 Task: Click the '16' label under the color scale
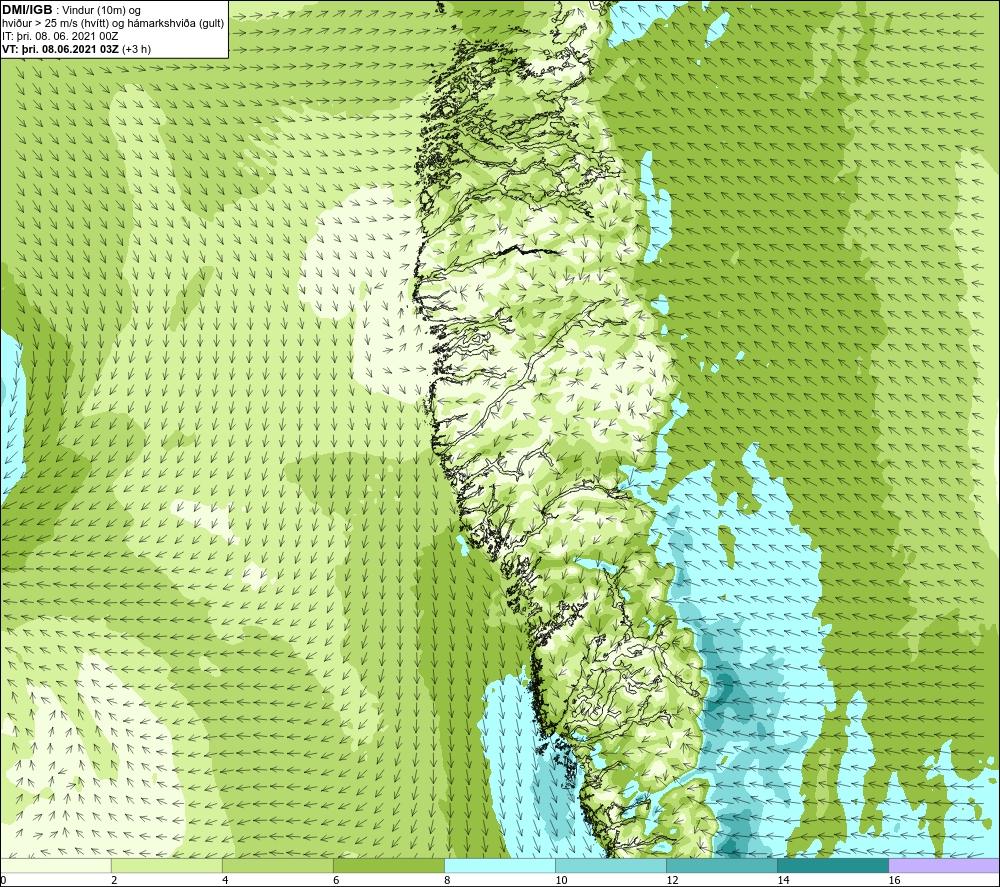tap(894, 881)
